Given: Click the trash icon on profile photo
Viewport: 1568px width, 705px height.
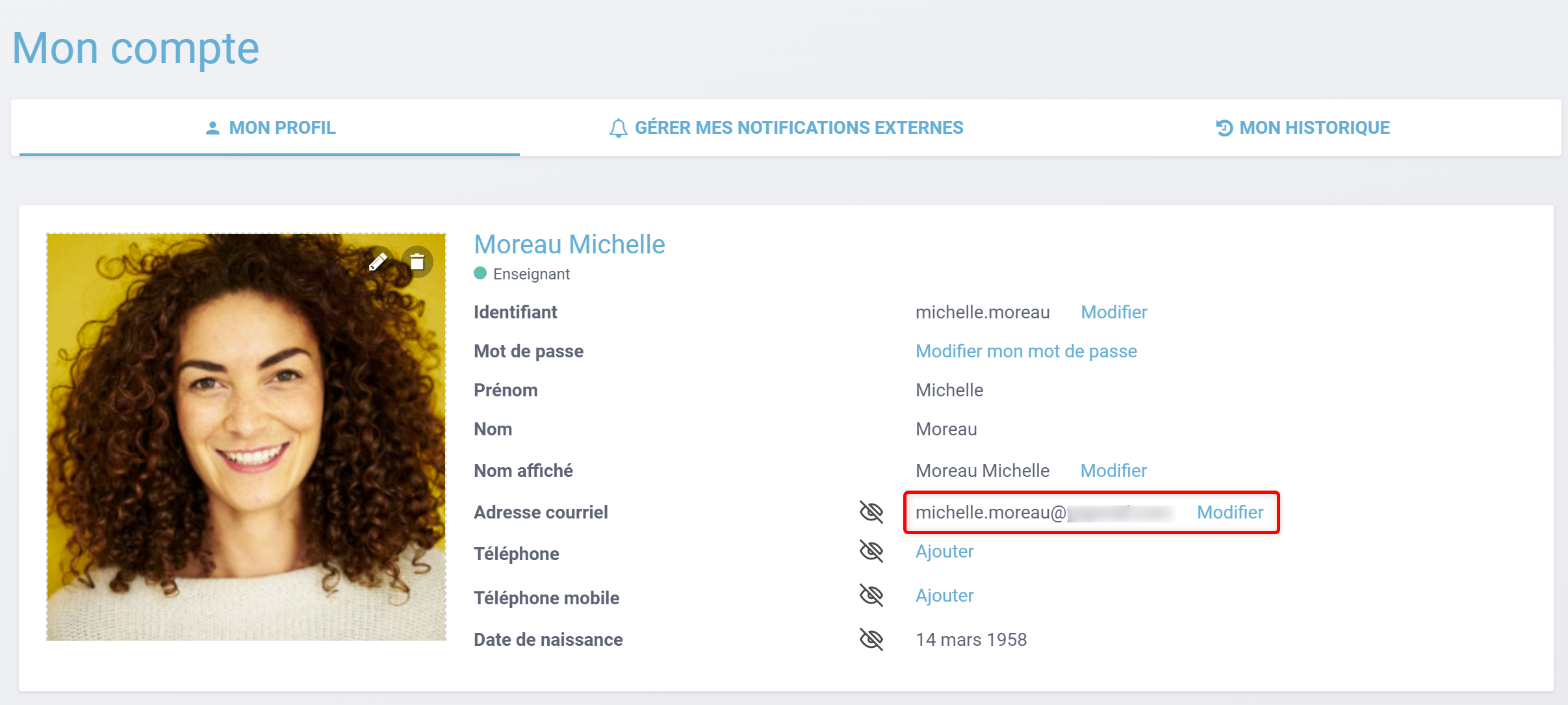Looking at the screenshot, I should tap(417, 262).
